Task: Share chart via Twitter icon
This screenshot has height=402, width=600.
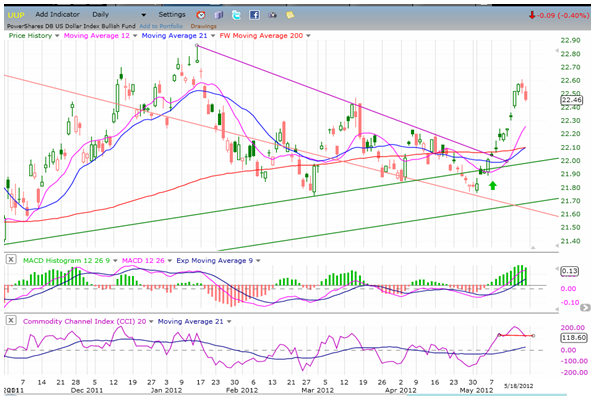Action: (236, 15)
